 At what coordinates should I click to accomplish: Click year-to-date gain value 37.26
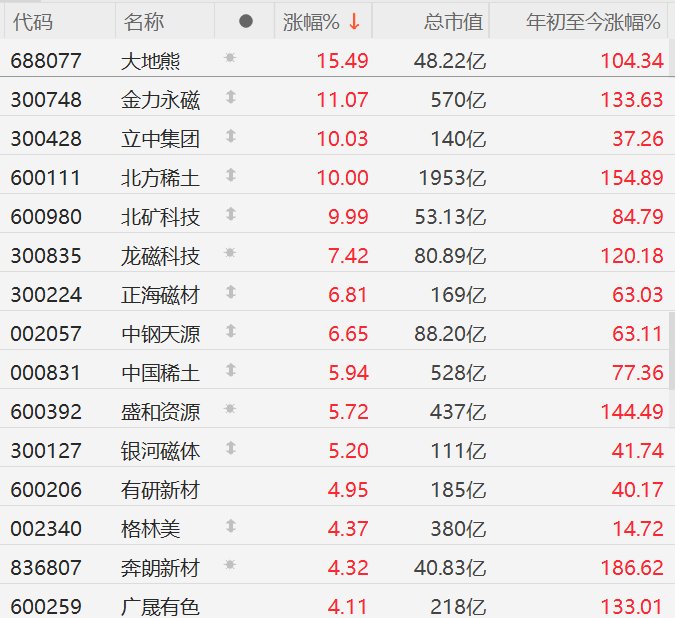click(x=638, y=139)
